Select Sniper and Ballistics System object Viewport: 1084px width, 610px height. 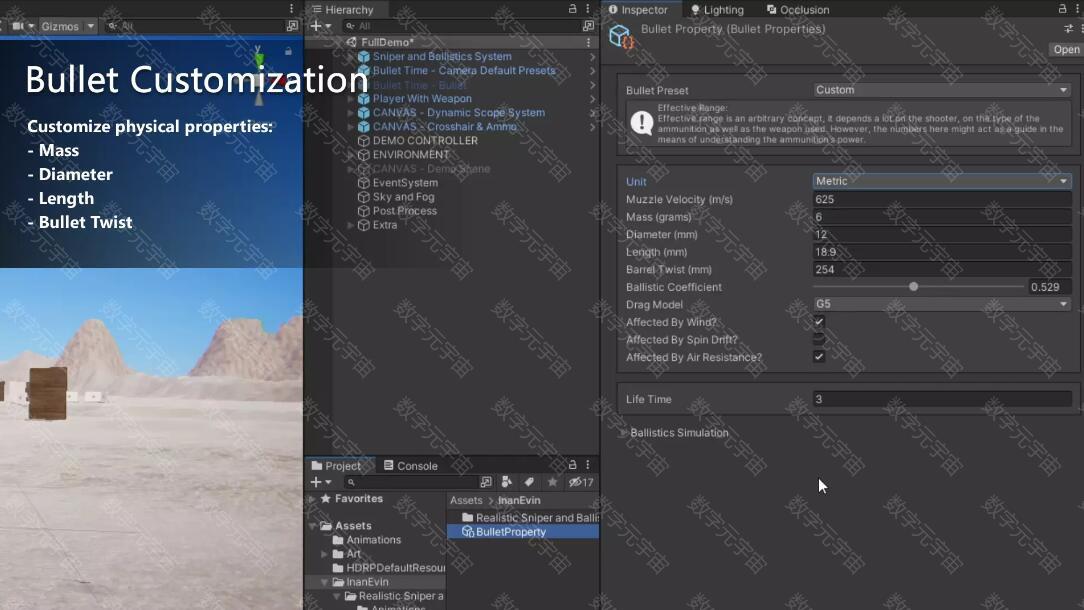[442, 57]
